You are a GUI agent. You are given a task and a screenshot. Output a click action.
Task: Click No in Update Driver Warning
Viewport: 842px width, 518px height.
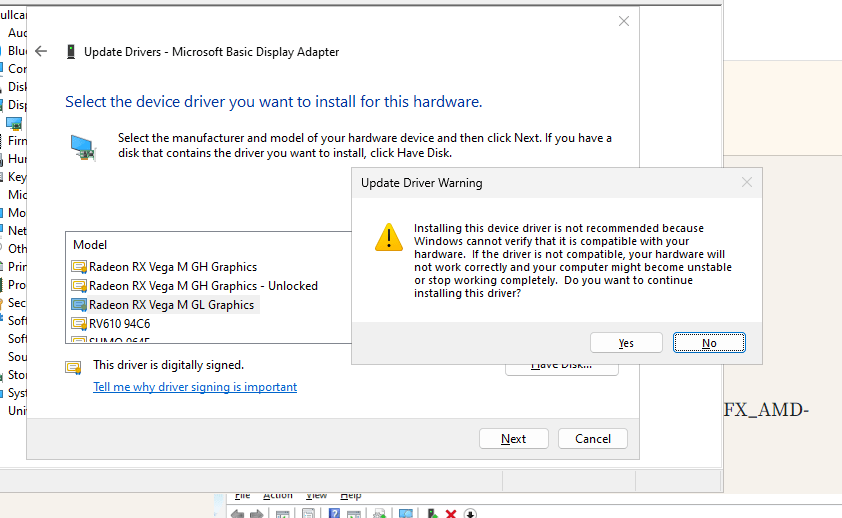(709, 343)
